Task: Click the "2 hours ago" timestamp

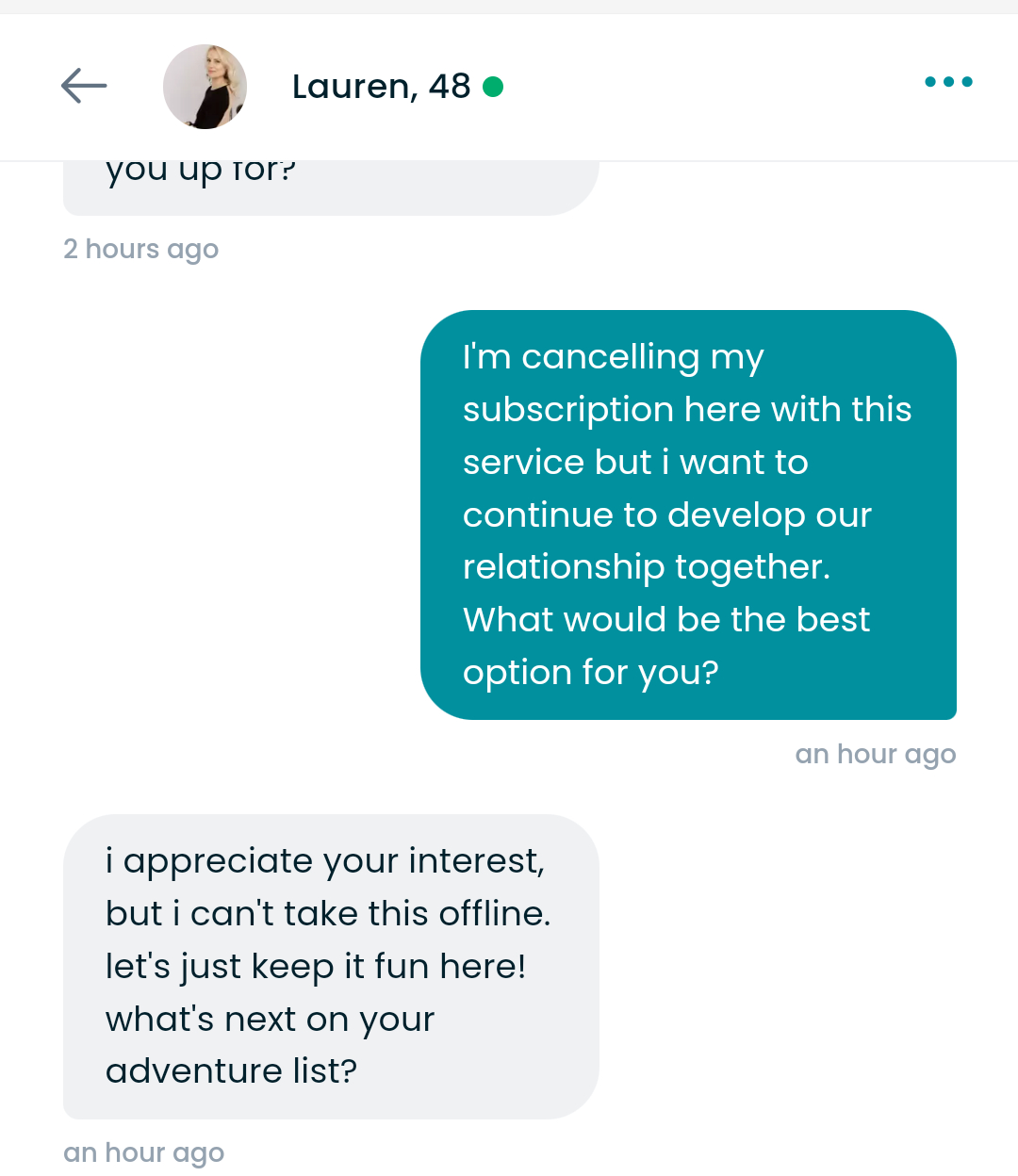Action: [x=140, y=249]
